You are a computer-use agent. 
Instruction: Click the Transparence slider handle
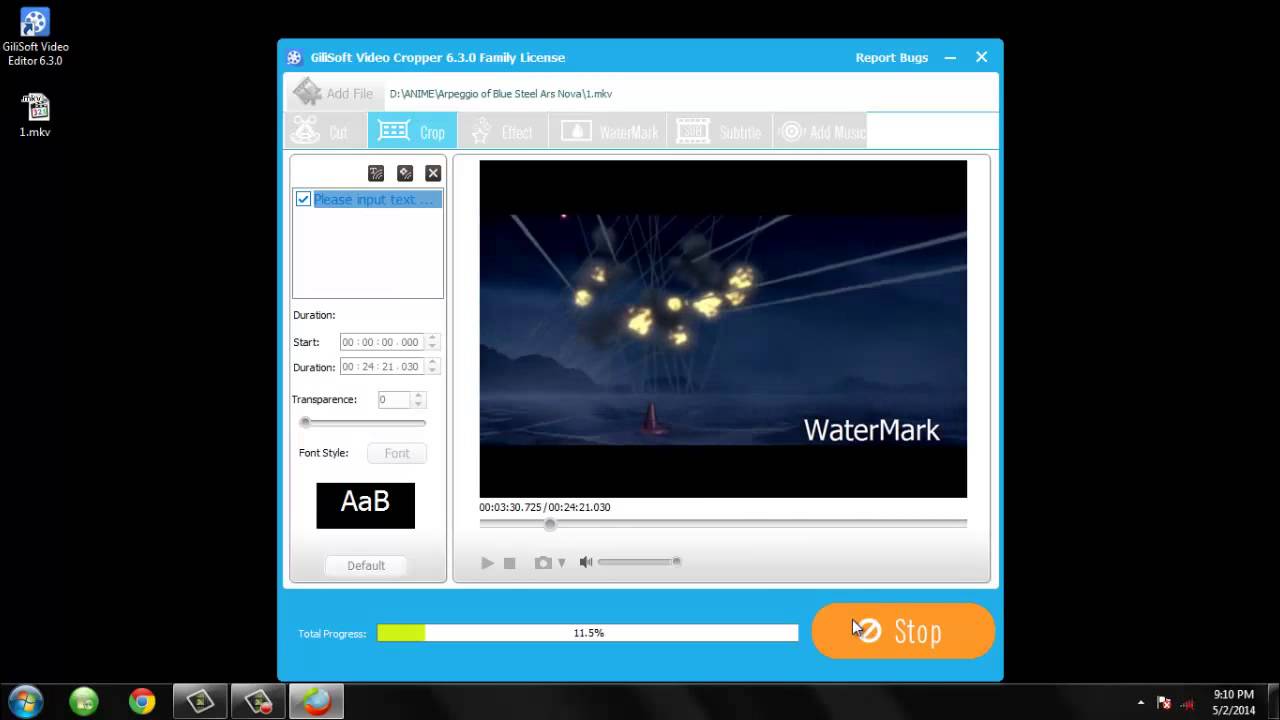pos(305,422)
